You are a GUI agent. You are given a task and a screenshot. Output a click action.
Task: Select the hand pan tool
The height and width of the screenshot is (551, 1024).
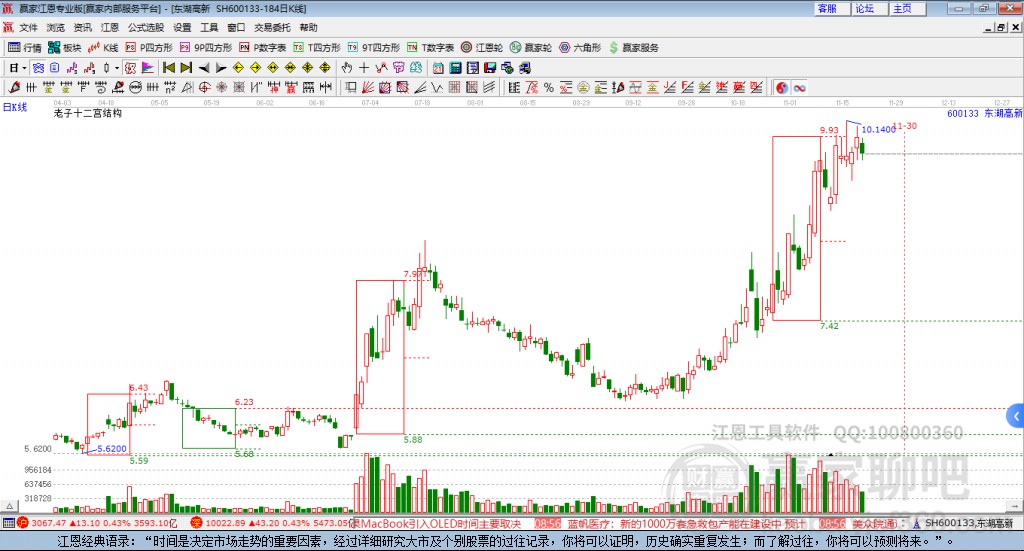coord(347,68)
